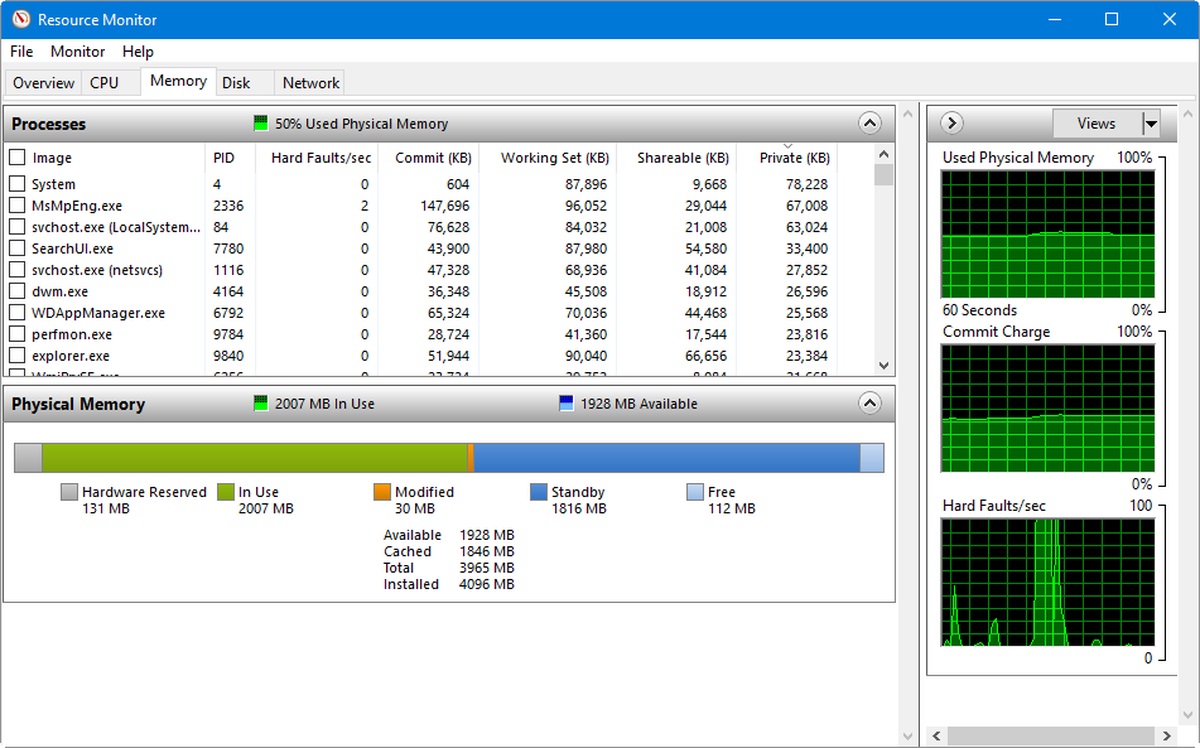Check the MsMpEng.exe checkbox
Image resolution: width=1200 pixels, height=748 pixels.
(x=17, y=205)
